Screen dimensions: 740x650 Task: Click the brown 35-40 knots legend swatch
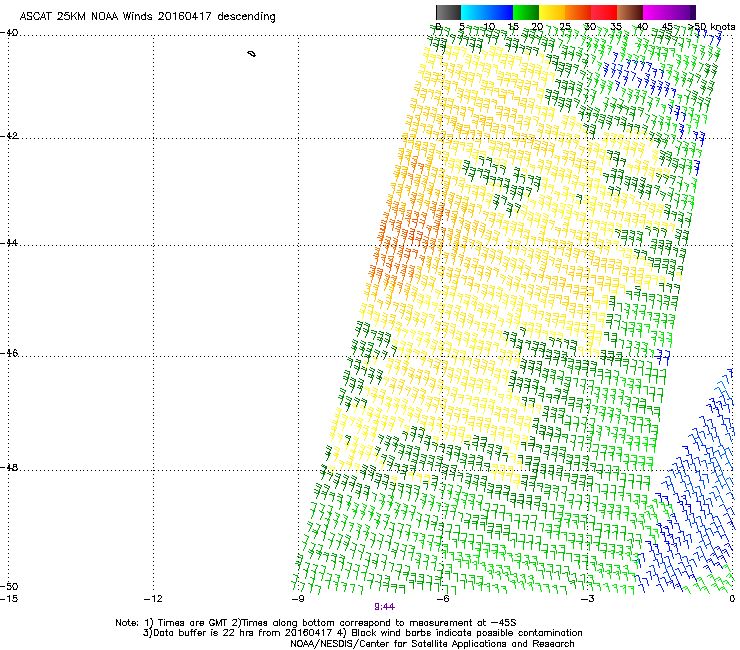coord(630,12)
